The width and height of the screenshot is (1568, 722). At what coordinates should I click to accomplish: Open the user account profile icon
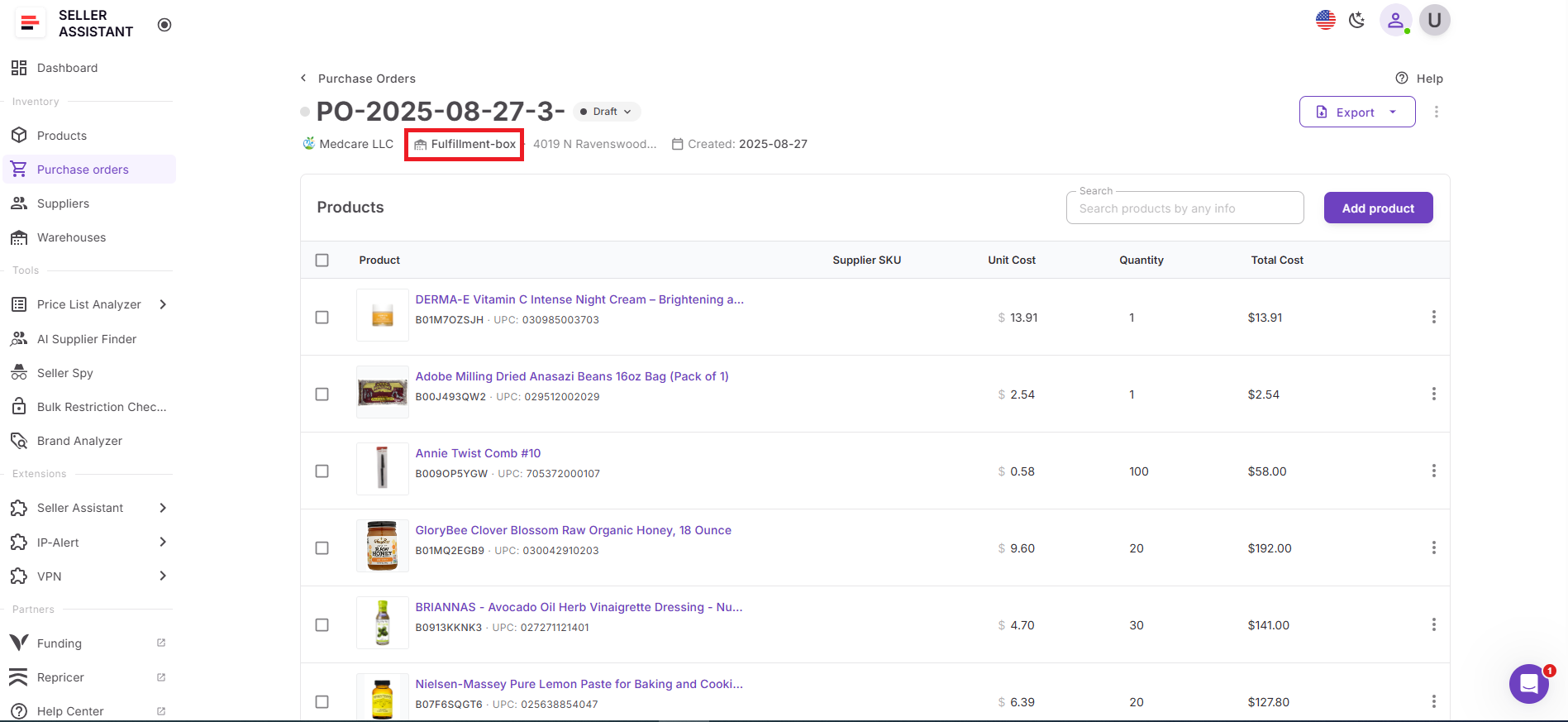tap(1395, 21)
